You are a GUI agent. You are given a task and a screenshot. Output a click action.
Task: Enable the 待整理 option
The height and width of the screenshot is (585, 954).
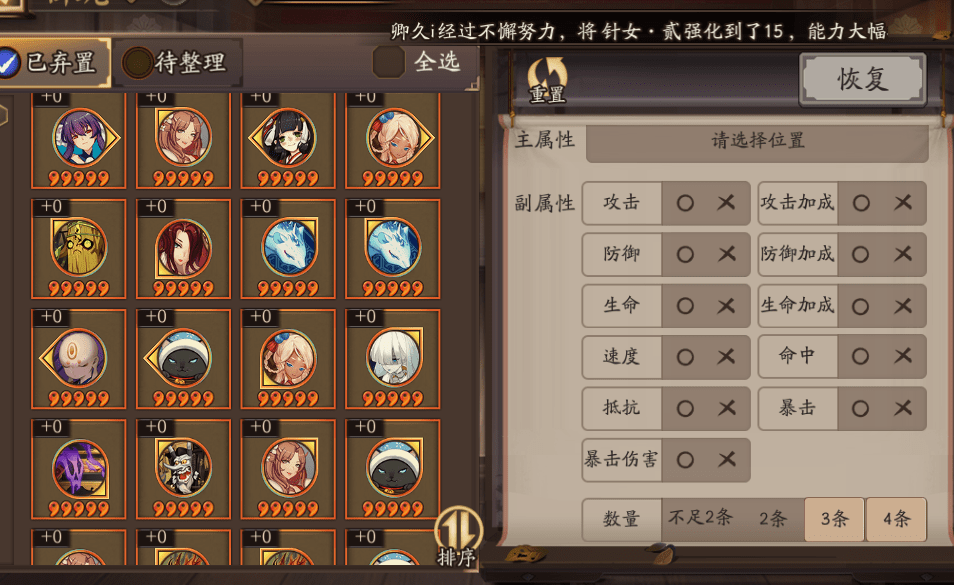pos(138,63)
